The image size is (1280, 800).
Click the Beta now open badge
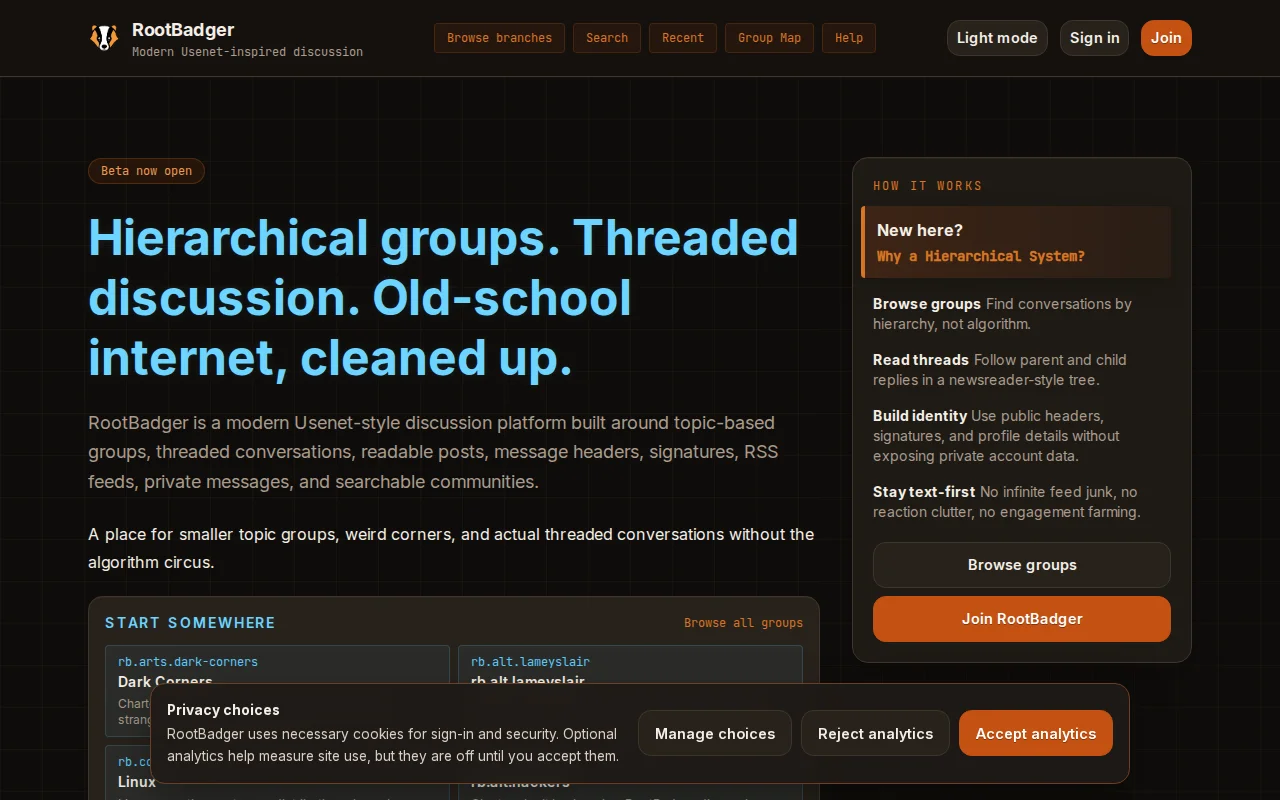[146, 171]
